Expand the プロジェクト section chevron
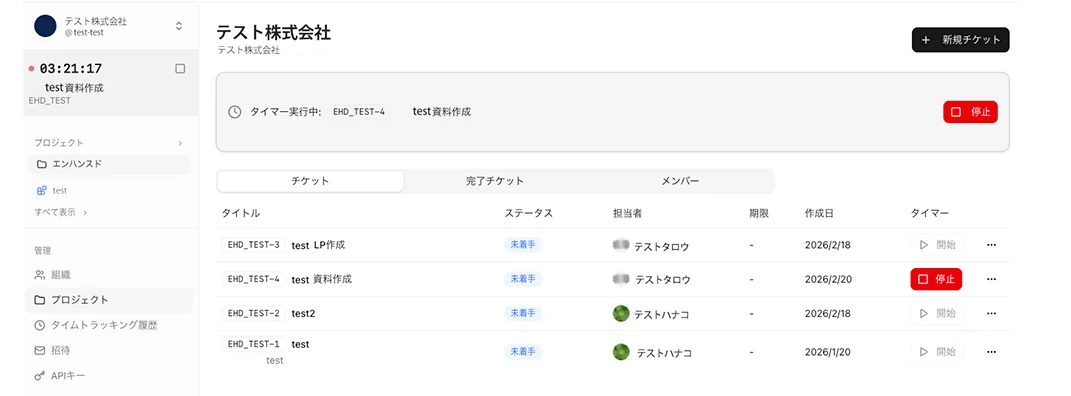Screen dimensions: 1071x396 [180, 143]
